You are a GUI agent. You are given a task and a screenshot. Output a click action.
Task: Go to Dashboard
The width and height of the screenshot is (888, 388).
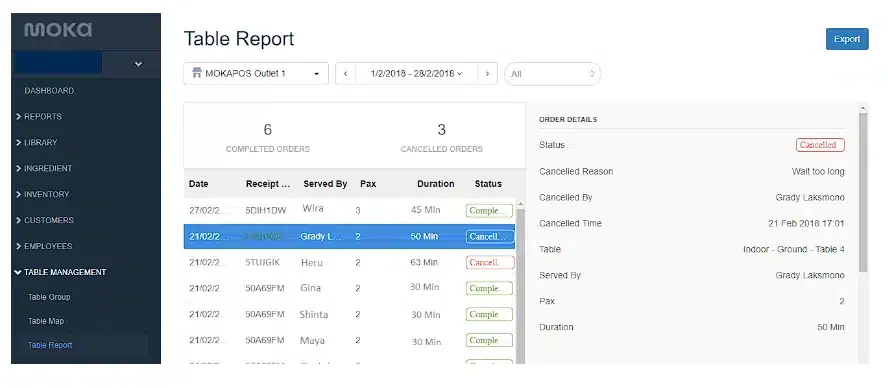[x=49, y=91]
